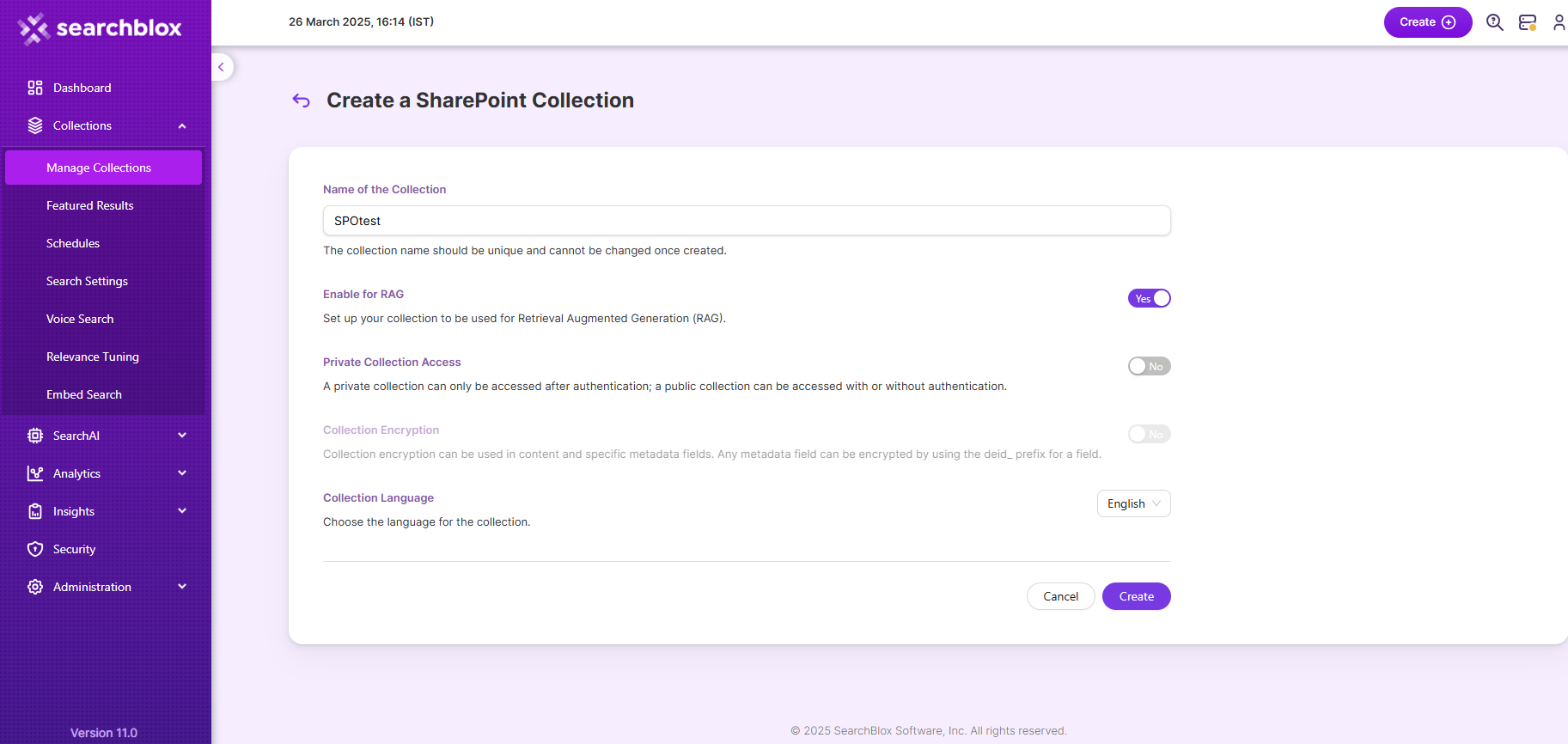Viewport: 1568px width, 744px height.
Task: Go to Dashboard menu item
Action: pos(82,88)
